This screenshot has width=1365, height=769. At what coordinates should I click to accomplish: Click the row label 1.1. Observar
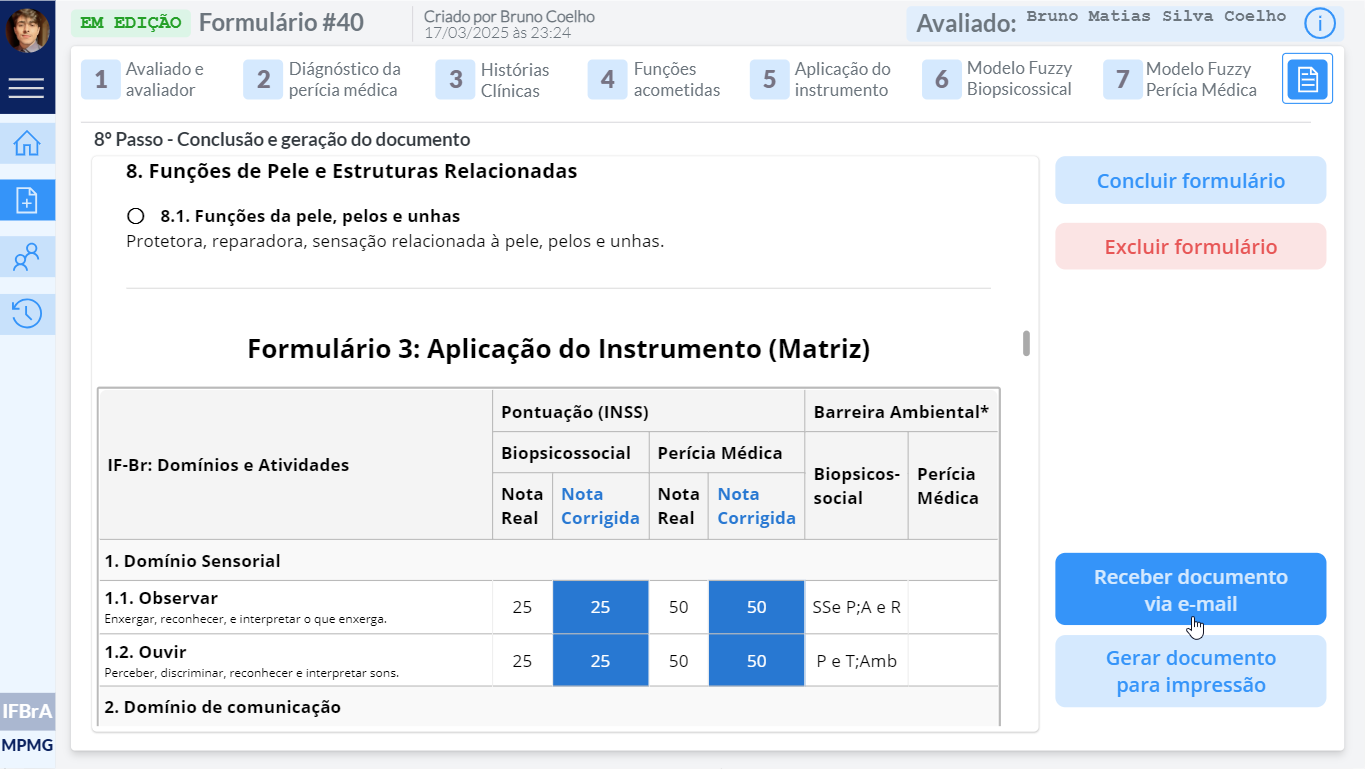coord(161,598)
